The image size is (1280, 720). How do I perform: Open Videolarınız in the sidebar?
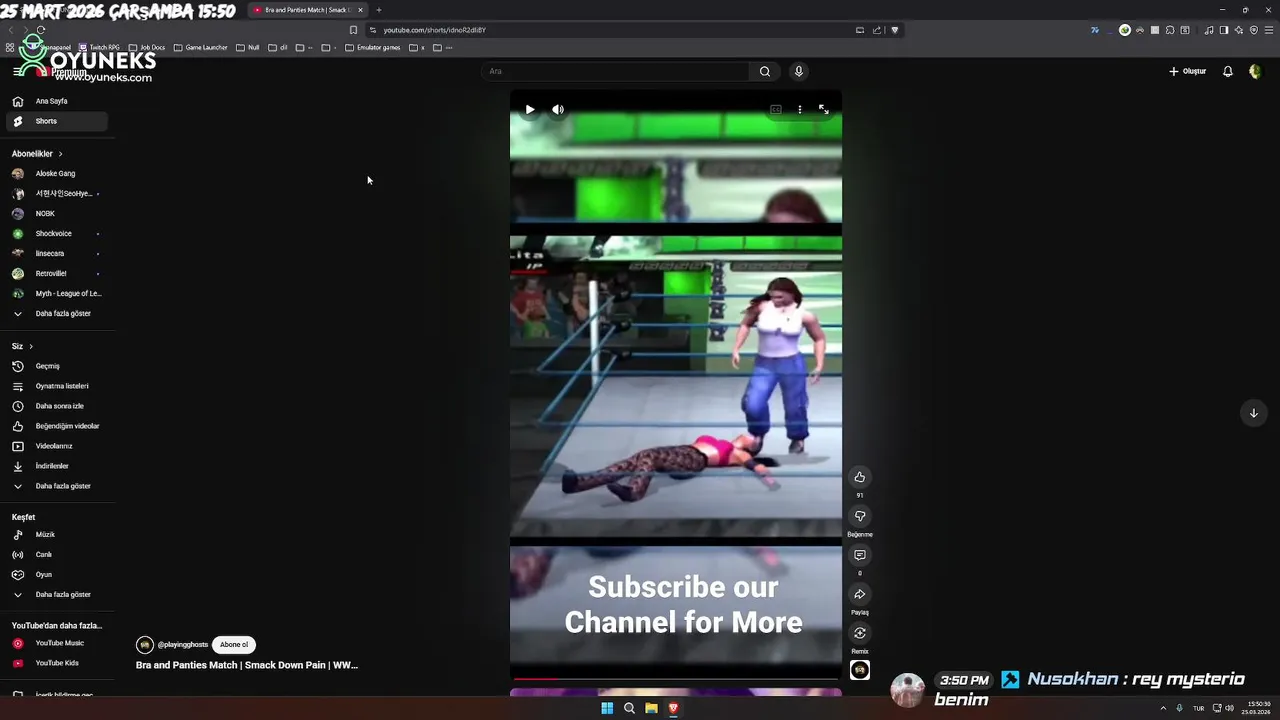click(56, 446)
